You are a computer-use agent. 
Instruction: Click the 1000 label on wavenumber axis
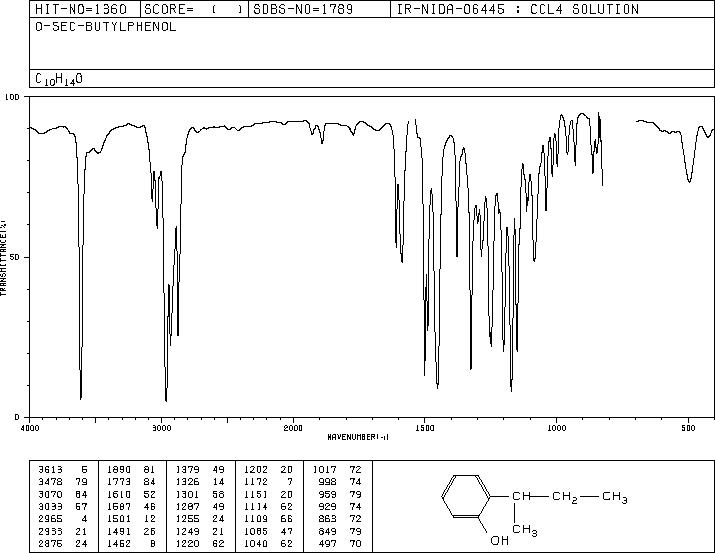(556, 428)
